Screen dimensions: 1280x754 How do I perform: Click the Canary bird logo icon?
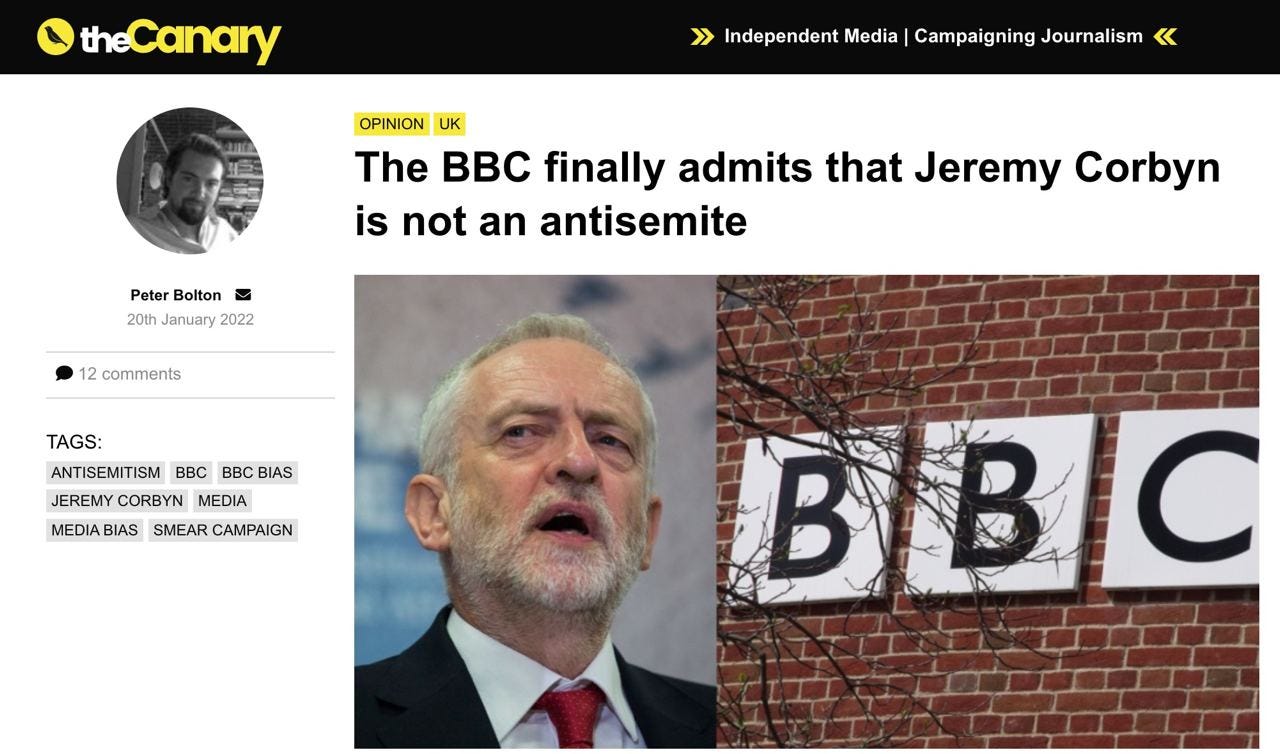click(55, 37)
